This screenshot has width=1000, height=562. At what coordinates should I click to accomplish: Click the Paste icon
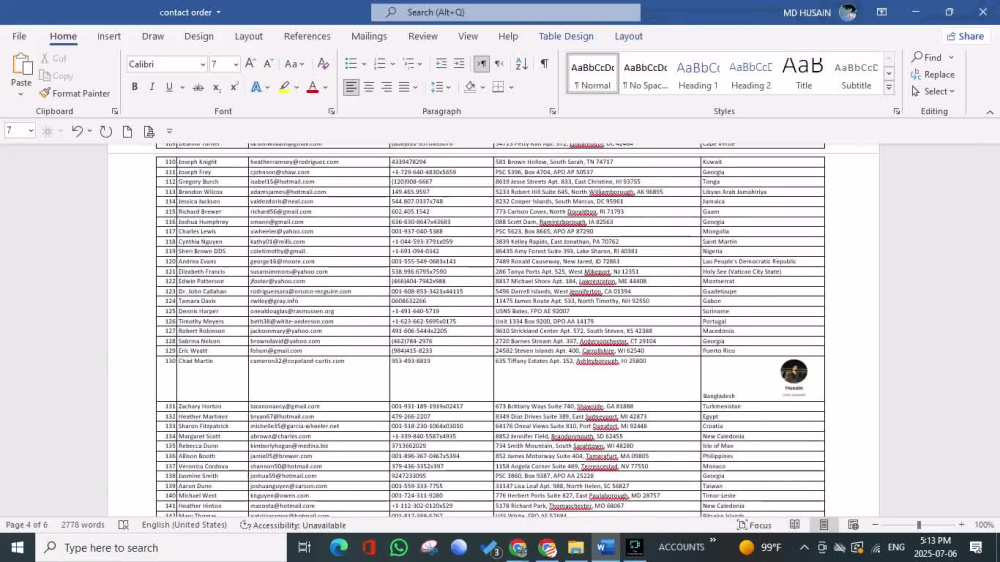coord(21,66)
